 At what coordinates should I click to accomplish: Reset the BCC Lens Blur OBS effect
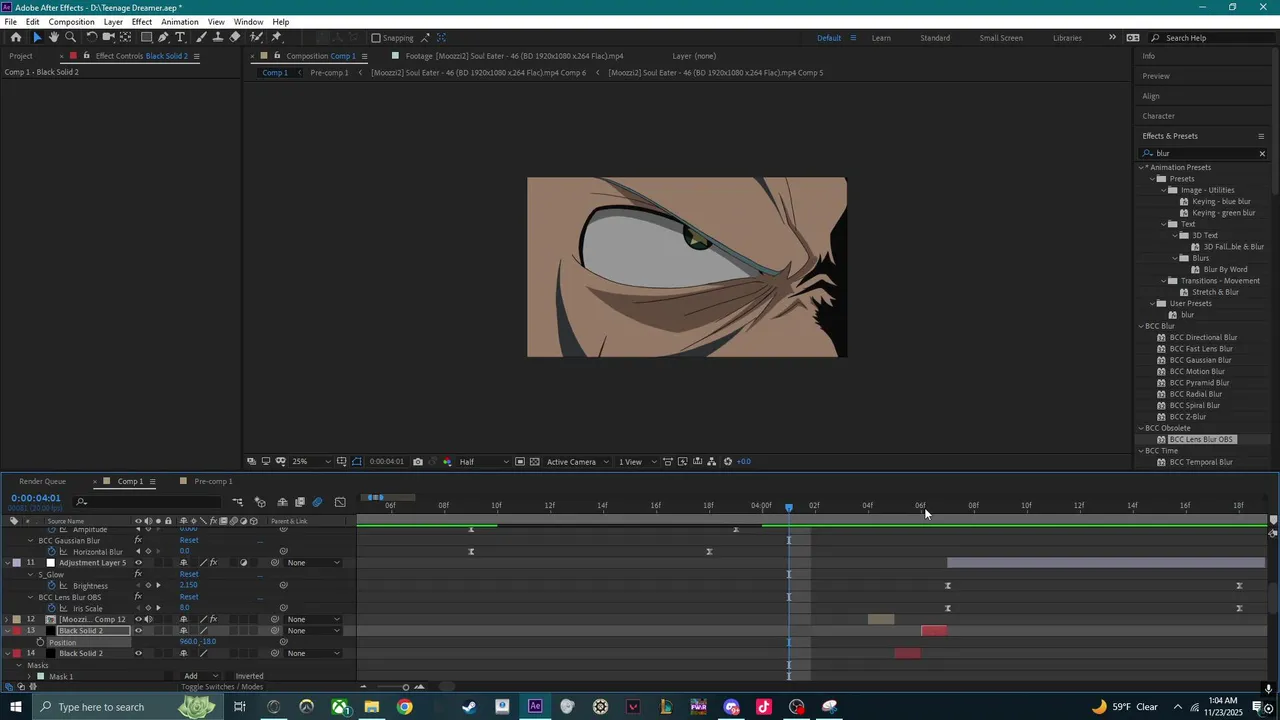(189, 597)
